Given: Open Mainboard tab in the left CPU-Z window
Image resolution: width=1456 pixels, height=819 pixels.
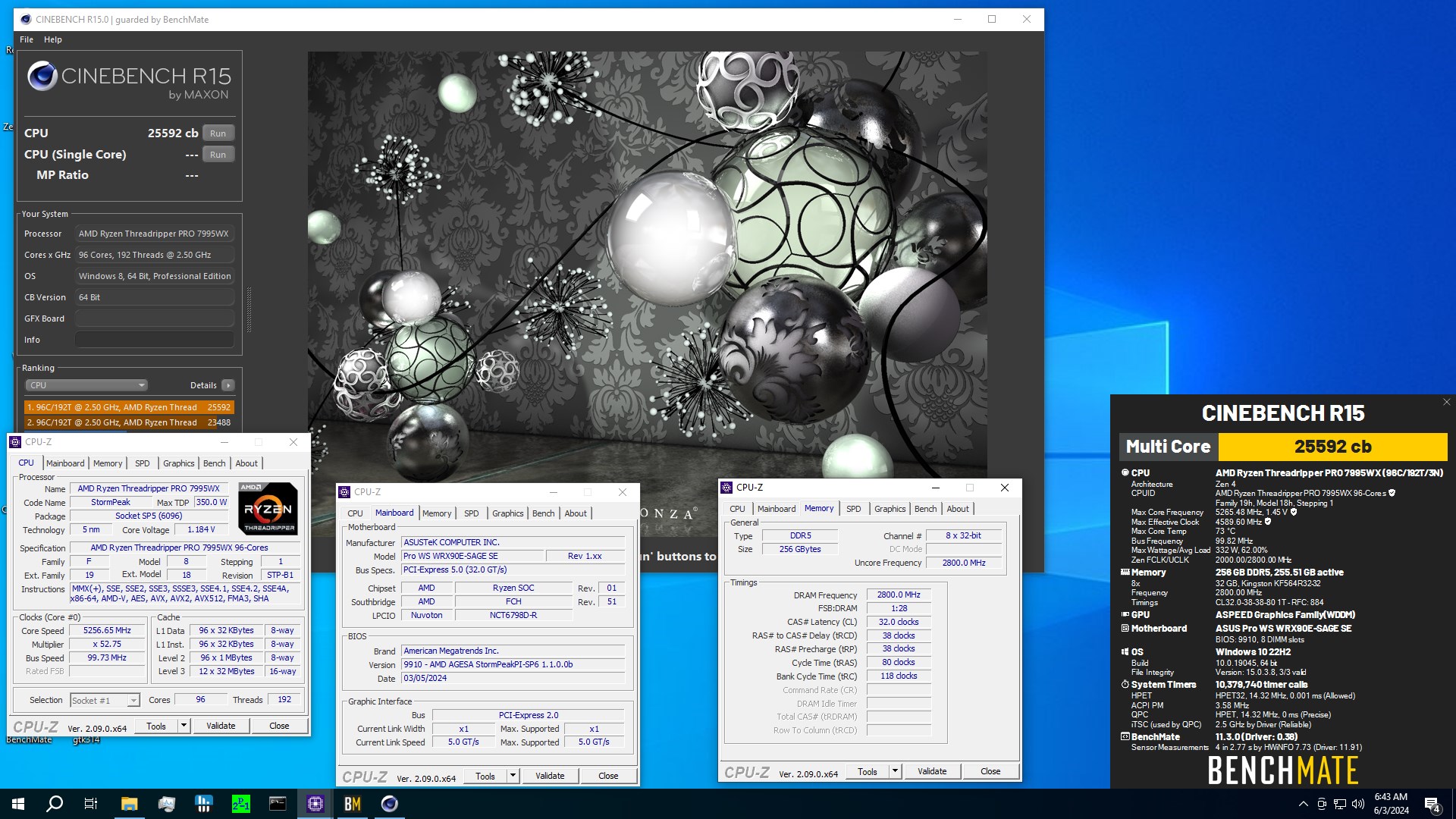Looking at the screenshot, I should pyautogui.click(x=65, y=463).
